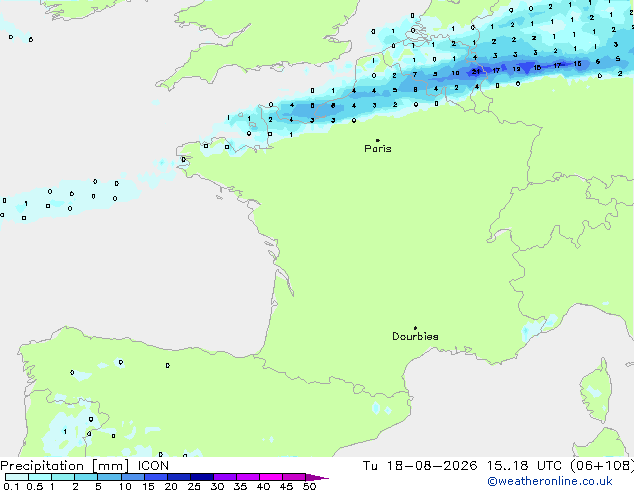Click the '15..18 UTC' time range text
Screen dimensions: 634x490
pyautogui.click(x=524, y=466)
